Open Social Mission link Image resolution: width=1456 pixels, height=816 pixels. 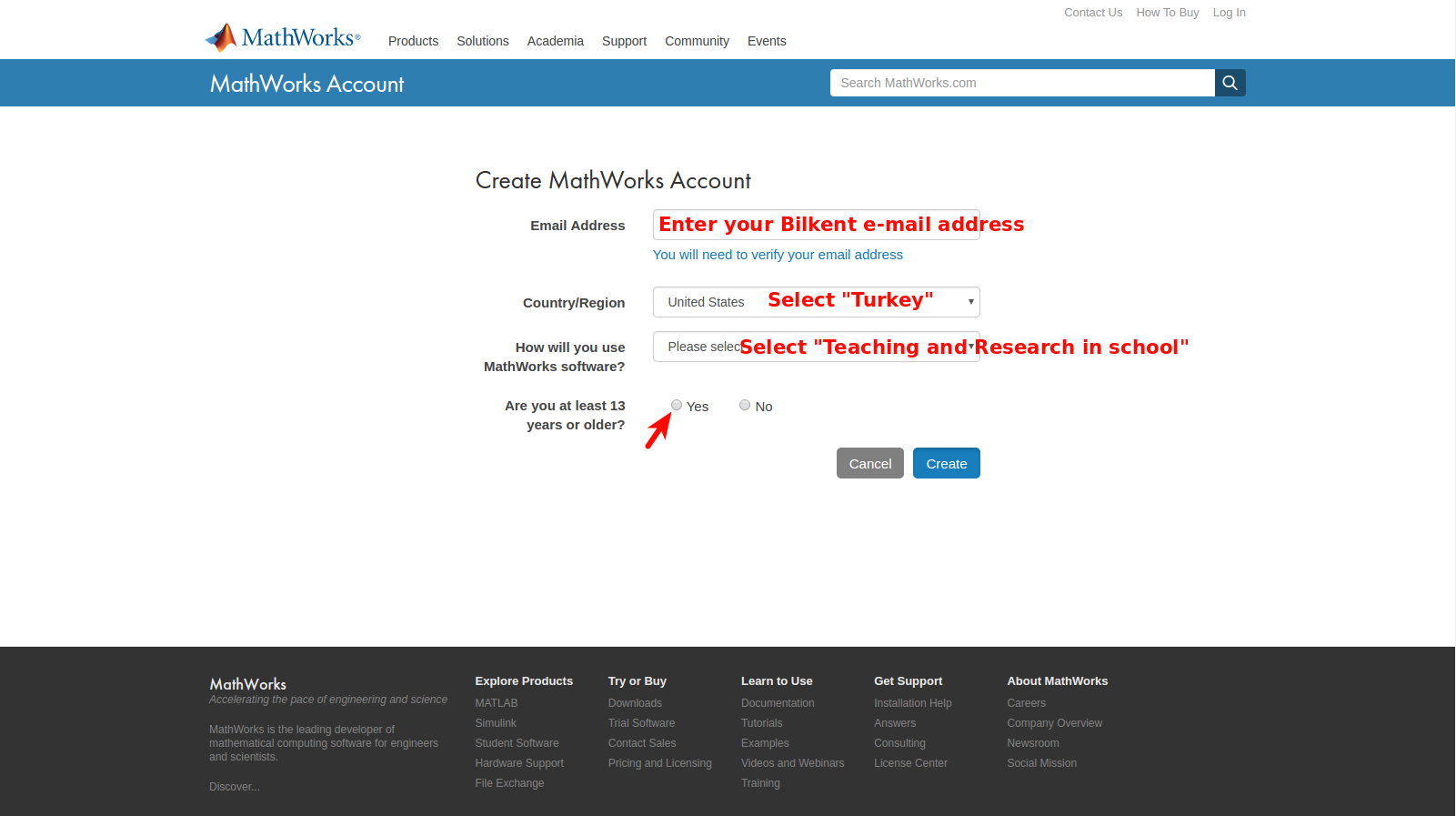(1042, 763)
